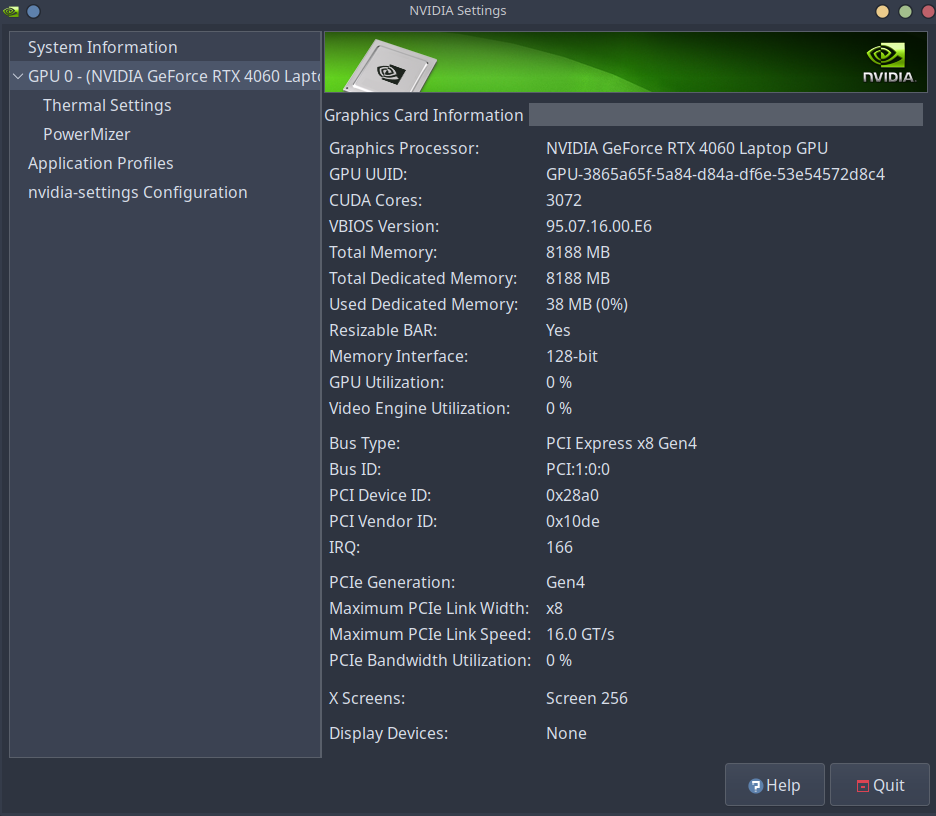Click the Quit button's red icon
This screenshot has width=936, height=816.
(x=863, y=786)
